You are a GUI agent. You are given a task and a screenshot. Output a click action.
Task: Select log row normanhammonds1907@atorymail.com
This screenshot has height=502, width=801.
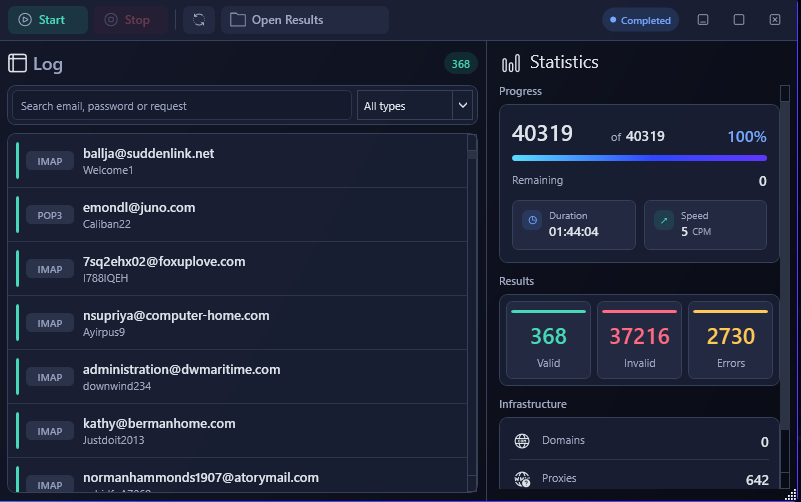click(x=238, y=476)
